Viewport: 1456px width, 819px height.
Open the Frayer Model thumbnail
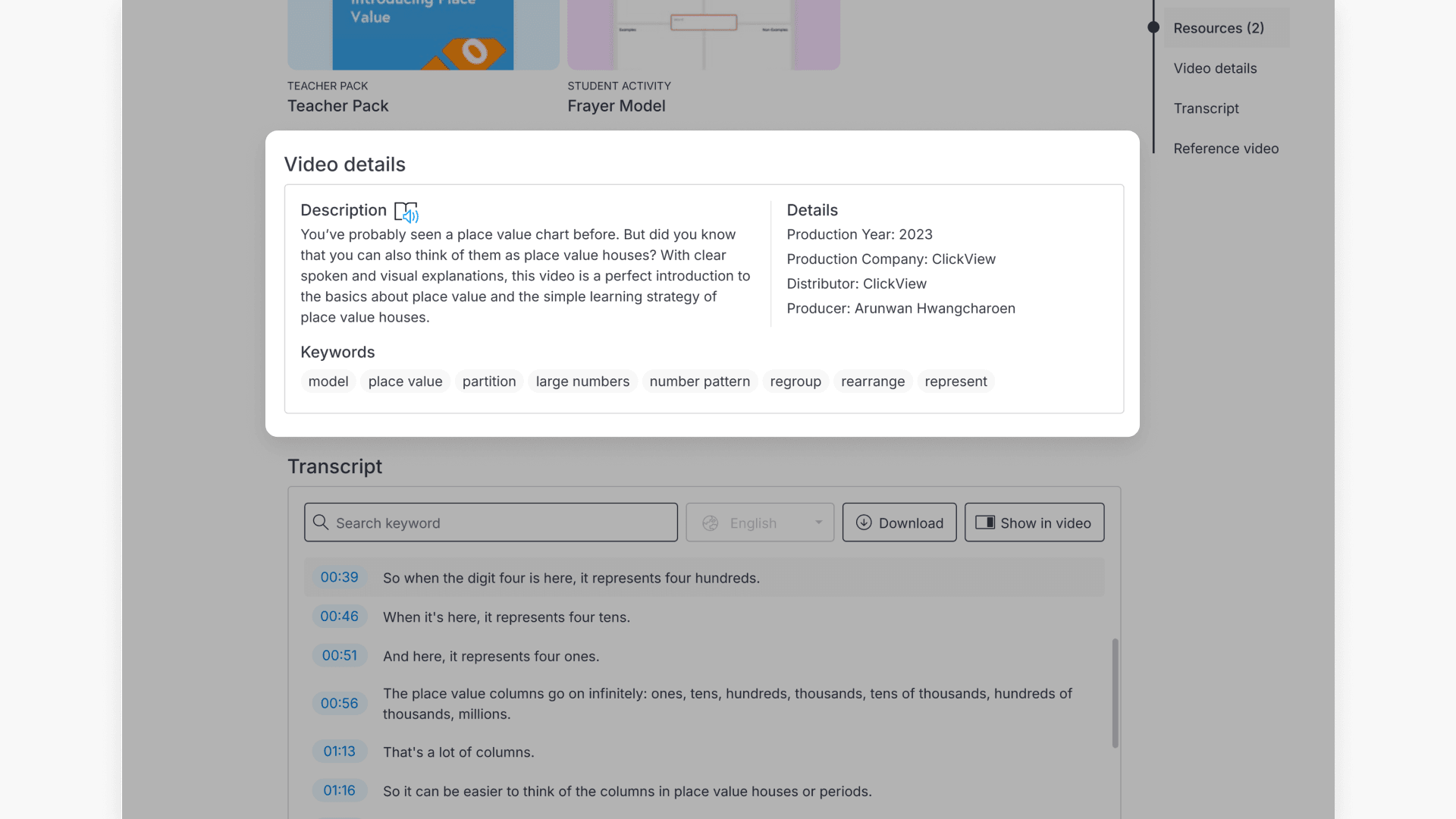point(704,35)
